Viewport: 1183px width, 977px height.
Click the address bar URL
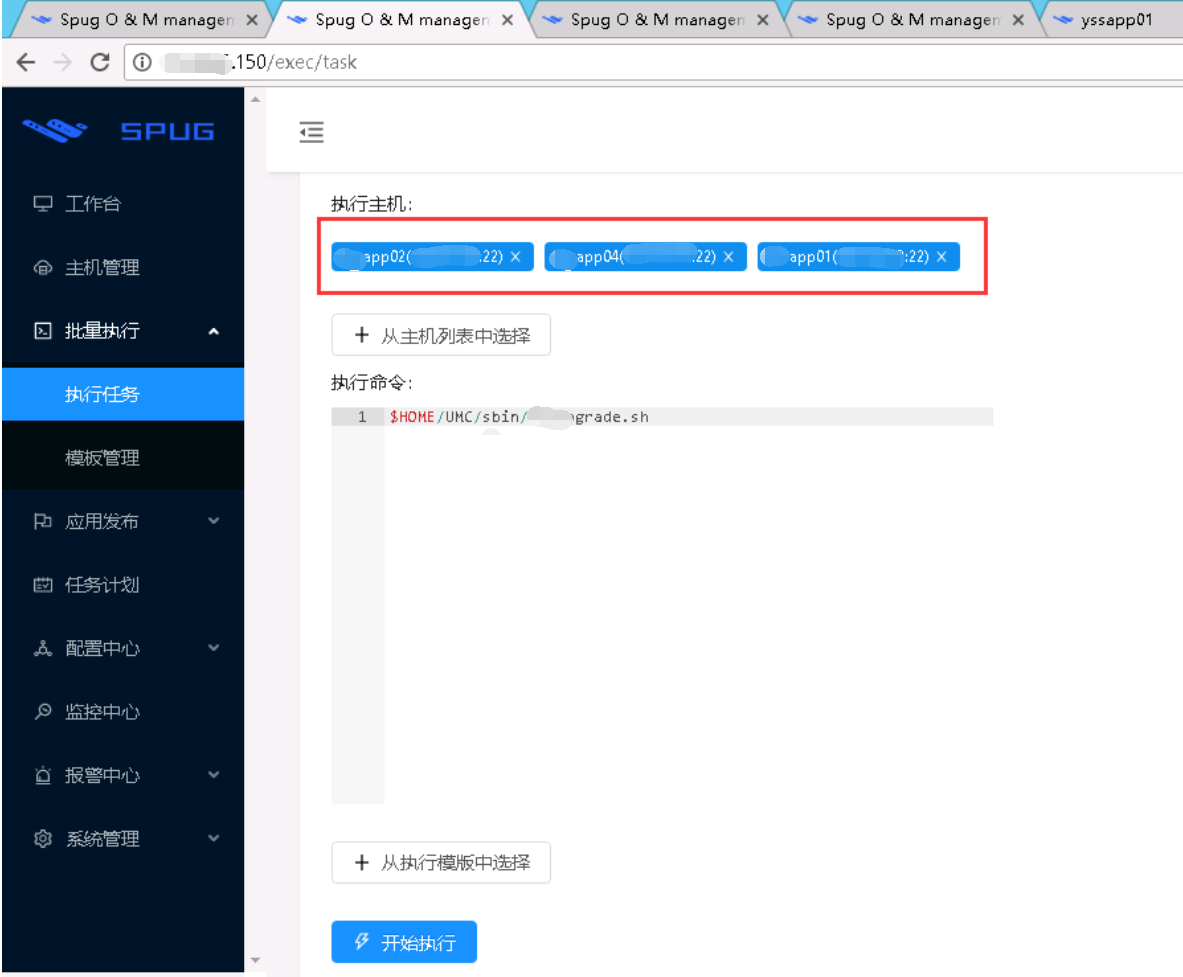coord(260,62)
